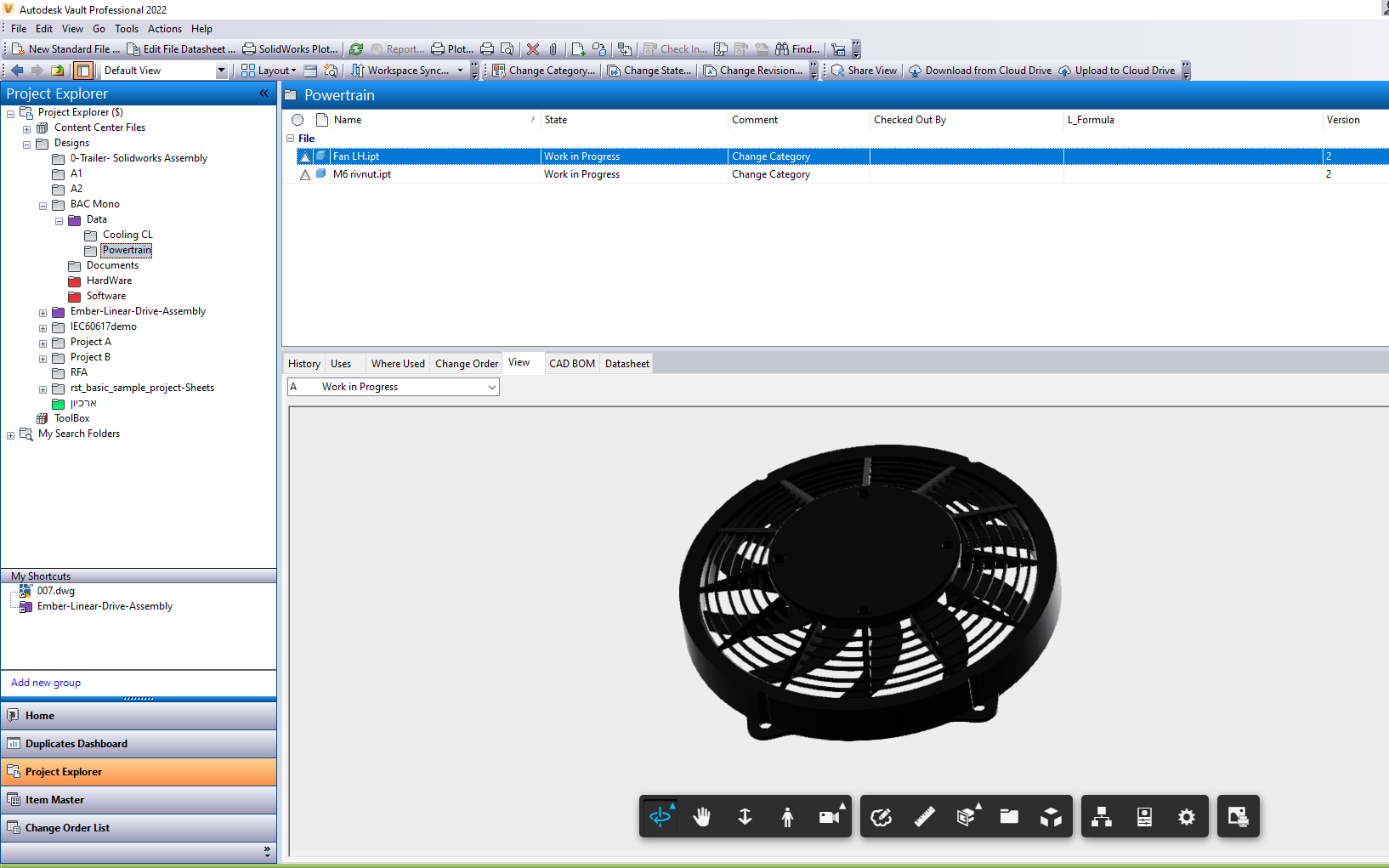The height and width of the screenshot is (868, 1389).
Task: Switch to the Where Used tab
Action: pos(398,364)
